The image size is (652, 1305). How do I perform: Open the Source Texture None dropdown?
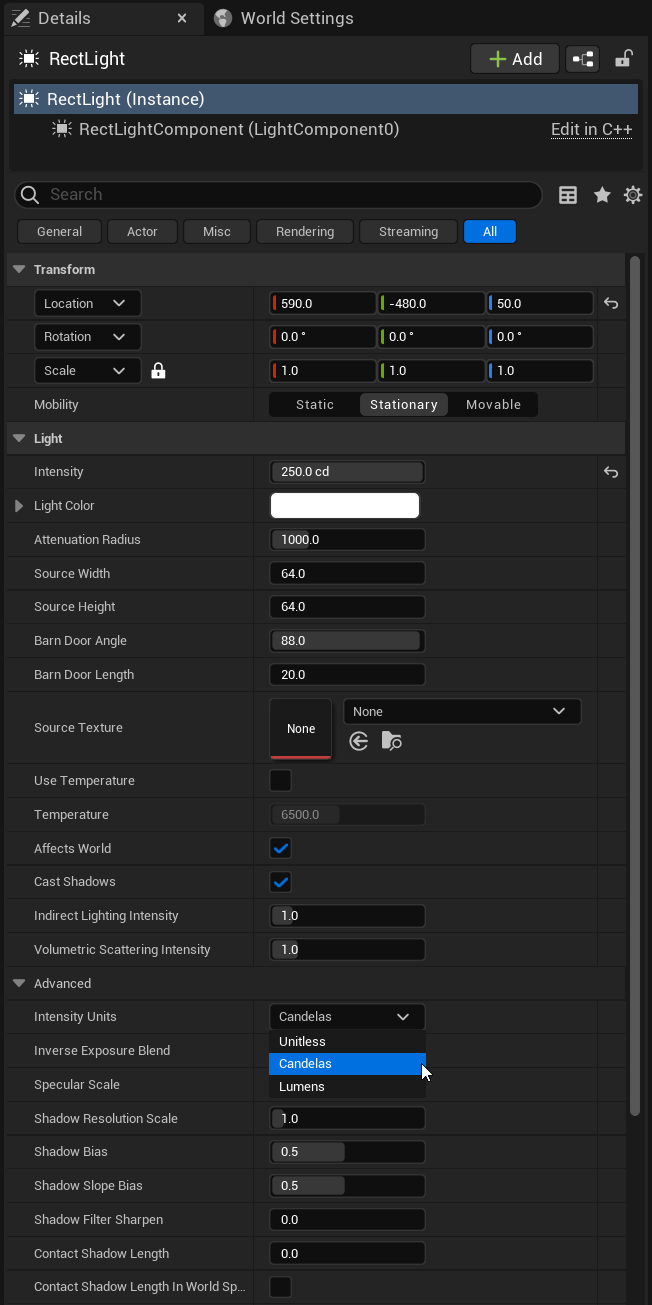462,712
